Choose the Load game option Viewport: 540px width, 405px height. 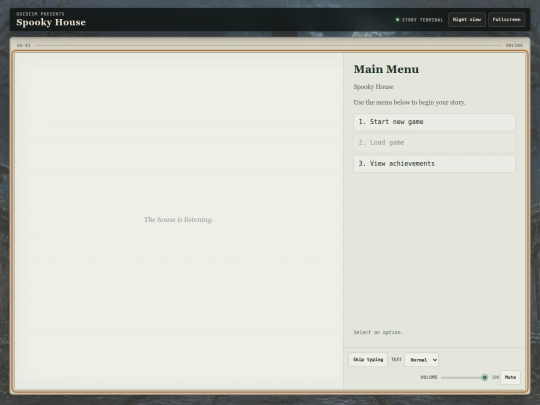[434, 143]
